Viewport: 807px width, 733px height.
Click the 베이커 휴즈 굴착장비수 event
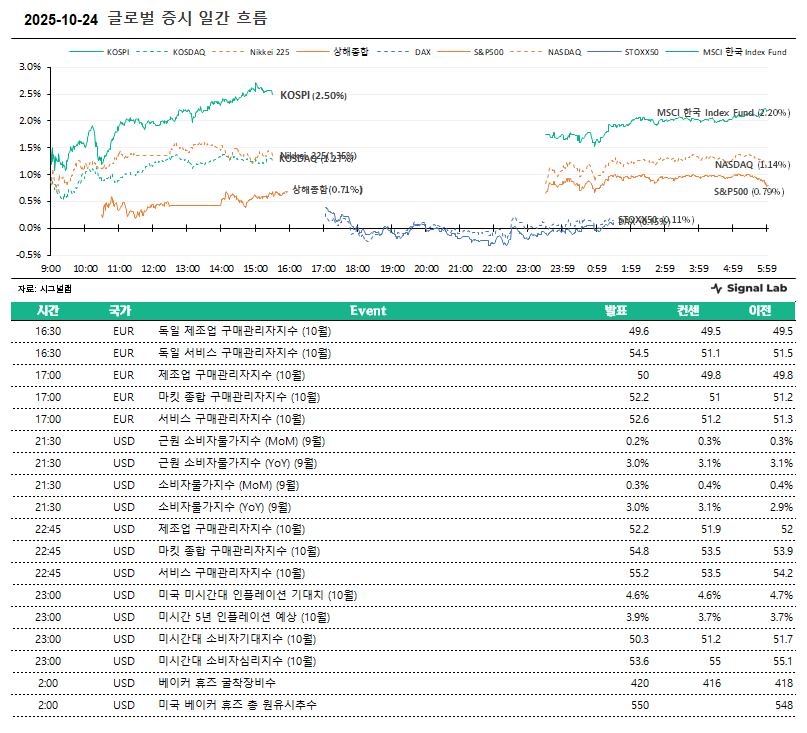[x=217, y=683]
